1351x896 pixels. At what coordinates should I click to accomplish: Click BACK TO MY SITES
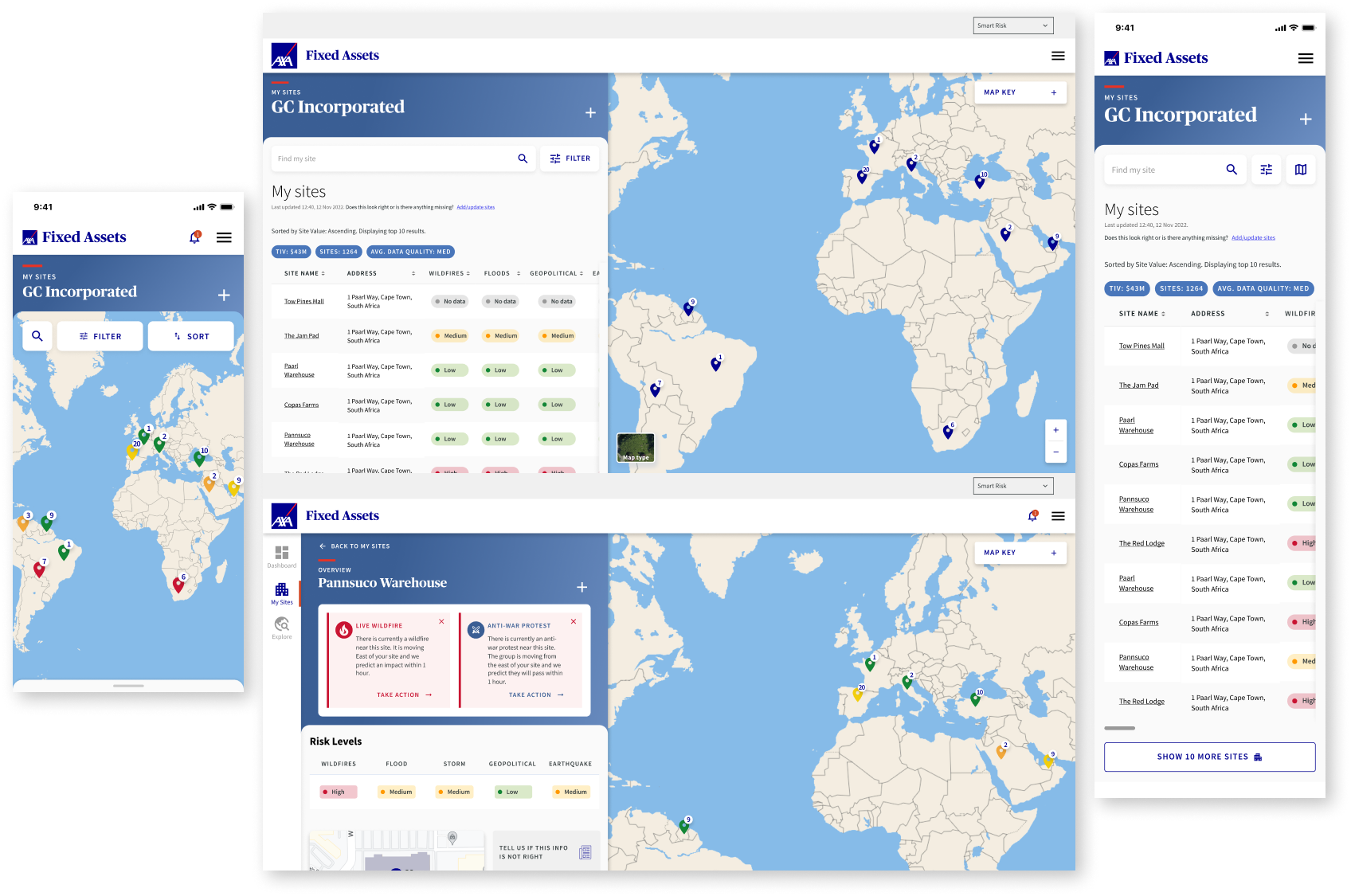click(354, 546)
